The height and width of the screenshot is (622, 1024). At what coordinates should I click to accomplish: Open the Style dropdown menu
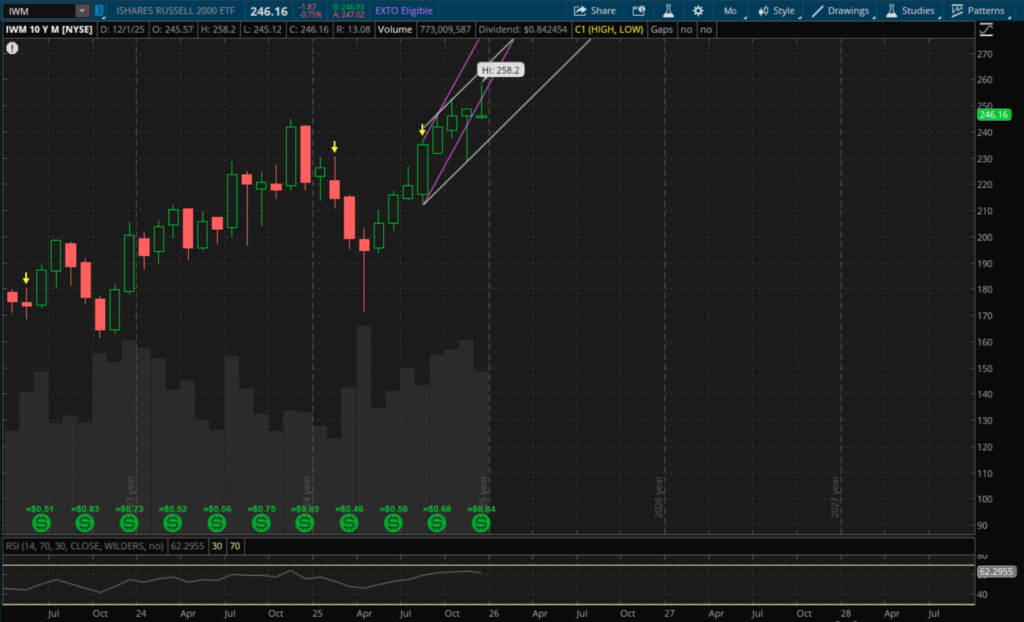[778, 10]
